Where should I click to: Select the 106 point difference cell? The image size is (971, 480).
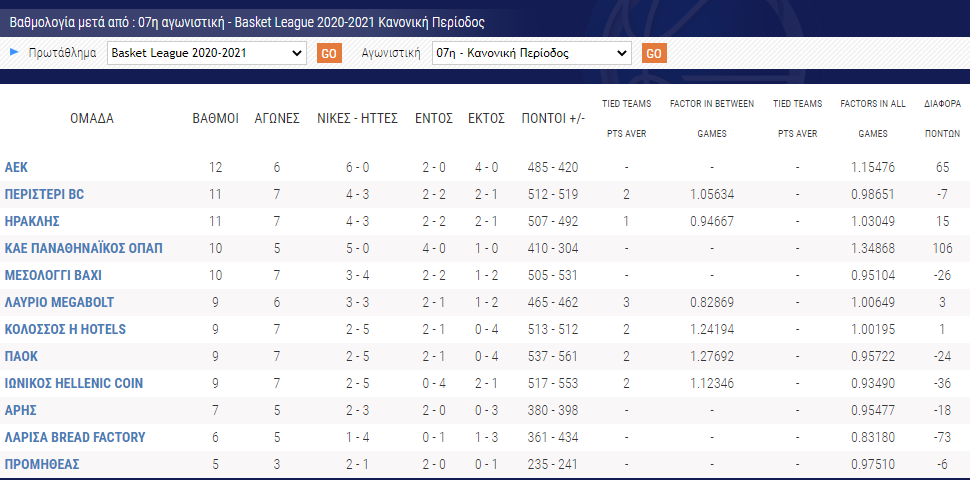coord(943,248)
